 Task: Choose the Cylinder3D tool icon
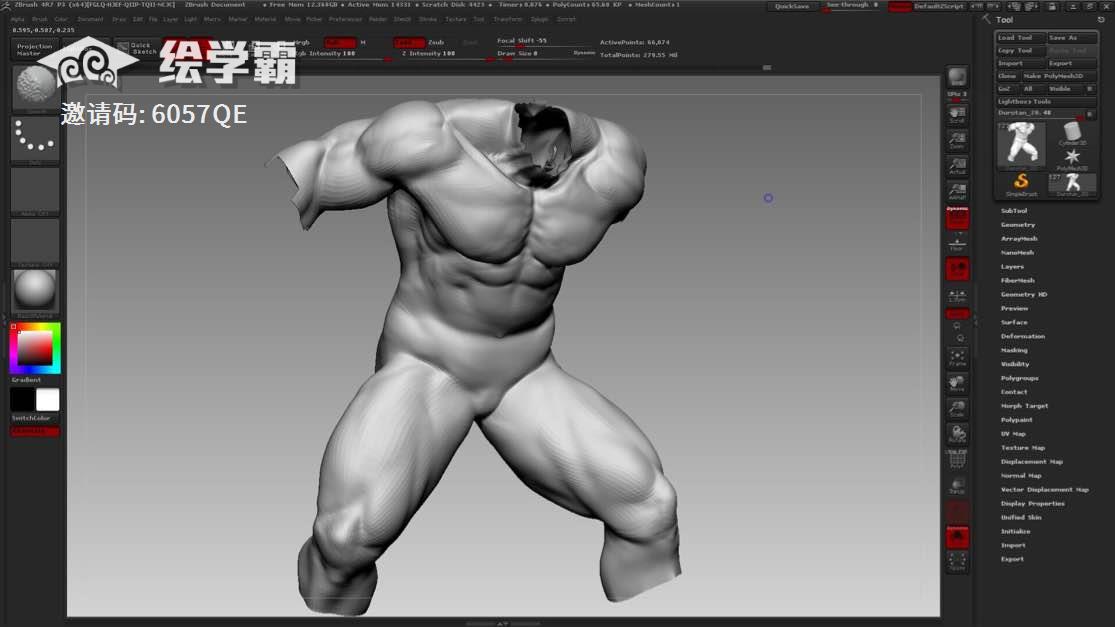(x=1072, y=133)
